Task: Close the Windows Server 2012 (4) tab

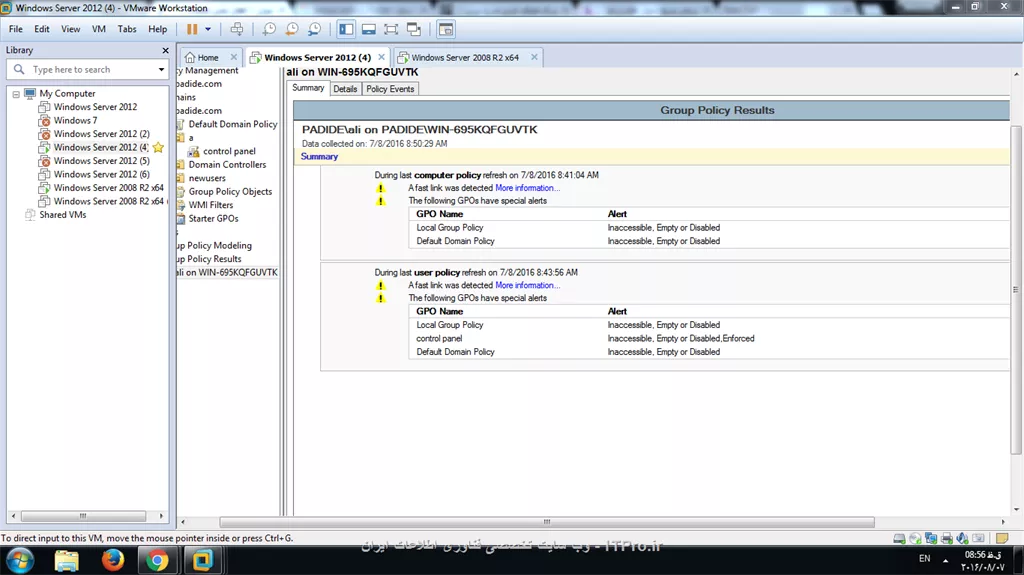Action: point(381,57)
